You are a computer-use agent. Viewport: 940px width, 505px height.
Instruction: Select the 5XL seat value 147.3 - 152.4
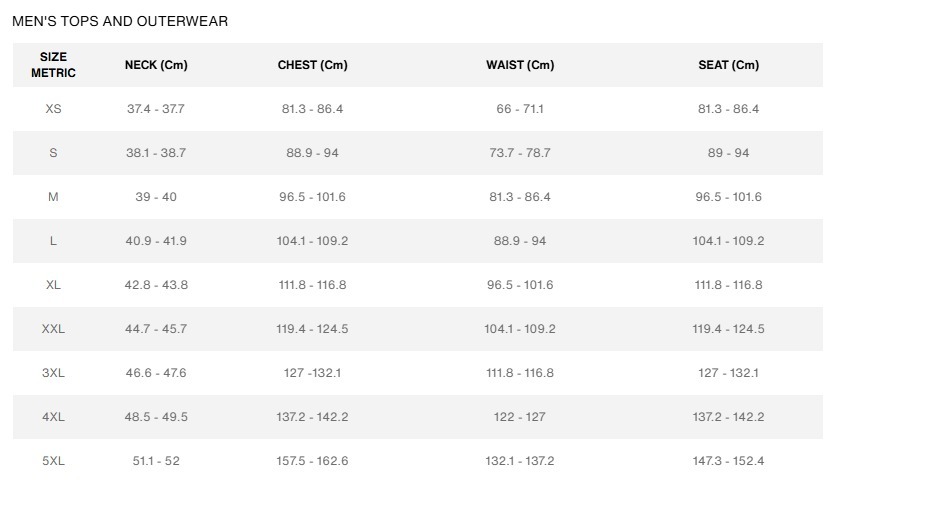[728, 461]
